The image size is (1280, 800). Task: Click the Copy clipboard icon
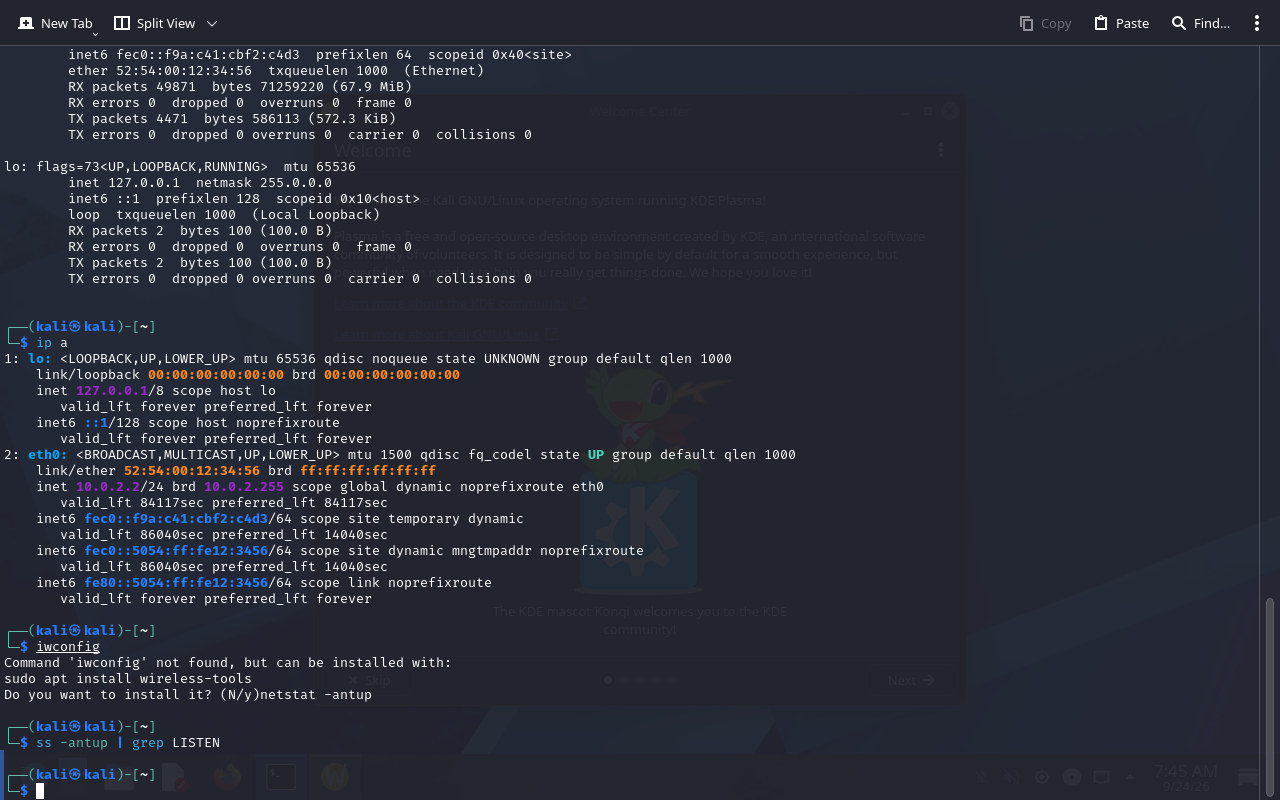1026,23
